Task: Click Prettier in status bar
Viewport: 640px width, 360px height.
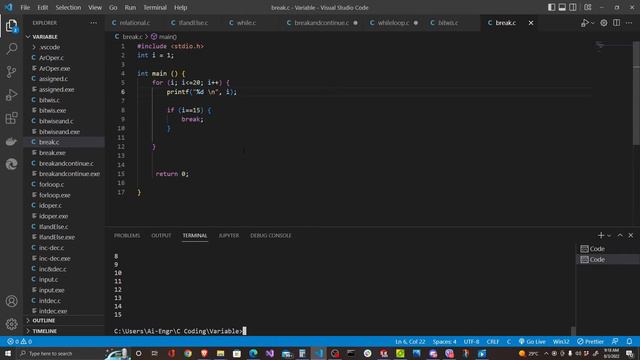Action: (590, 342)
